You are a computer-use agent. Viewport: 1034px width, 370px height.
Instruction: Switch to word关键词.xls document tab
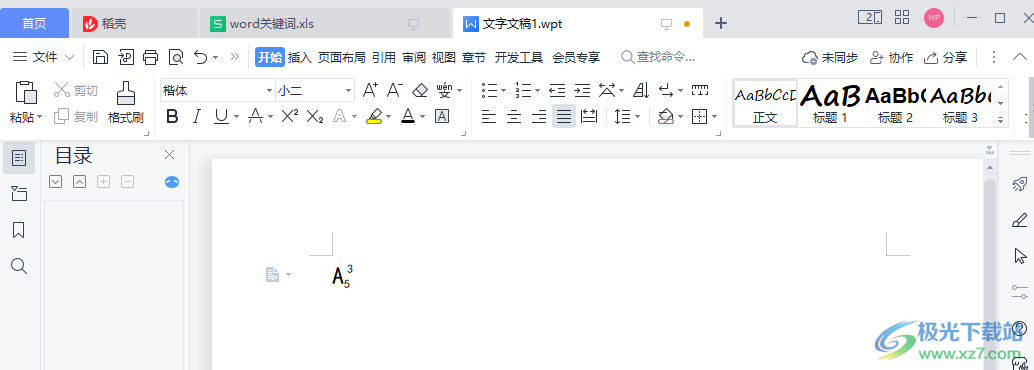pos(325,24)
